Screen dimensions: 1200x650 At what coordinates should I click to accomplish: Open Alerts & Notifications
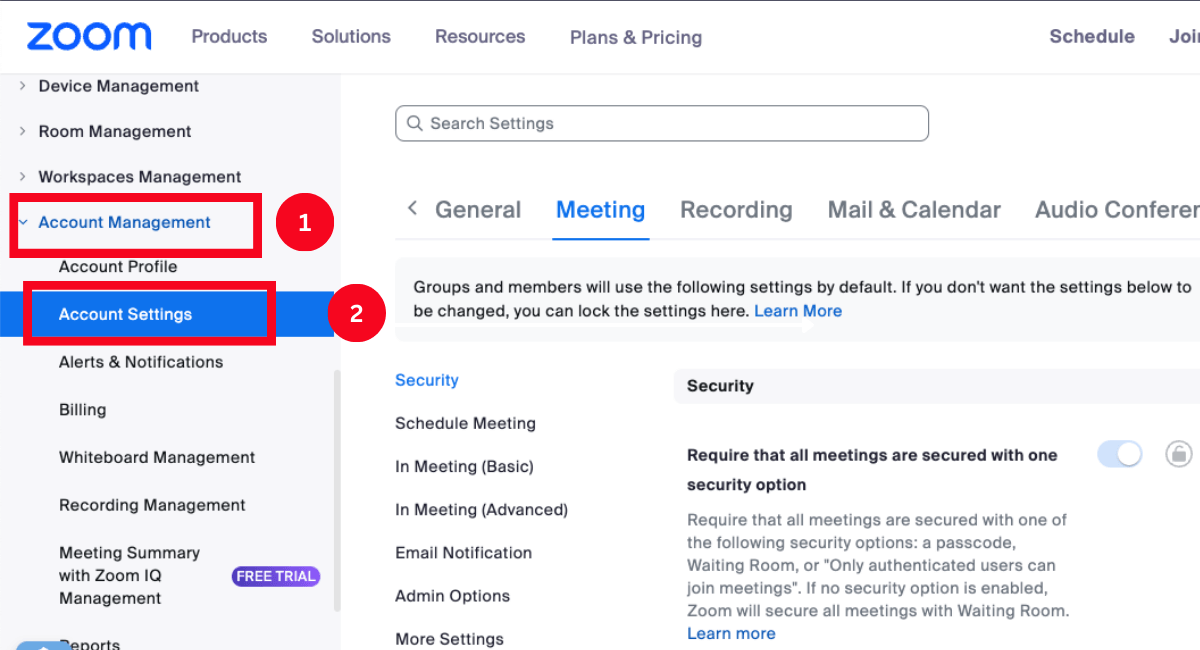click(x=141, y=362)
